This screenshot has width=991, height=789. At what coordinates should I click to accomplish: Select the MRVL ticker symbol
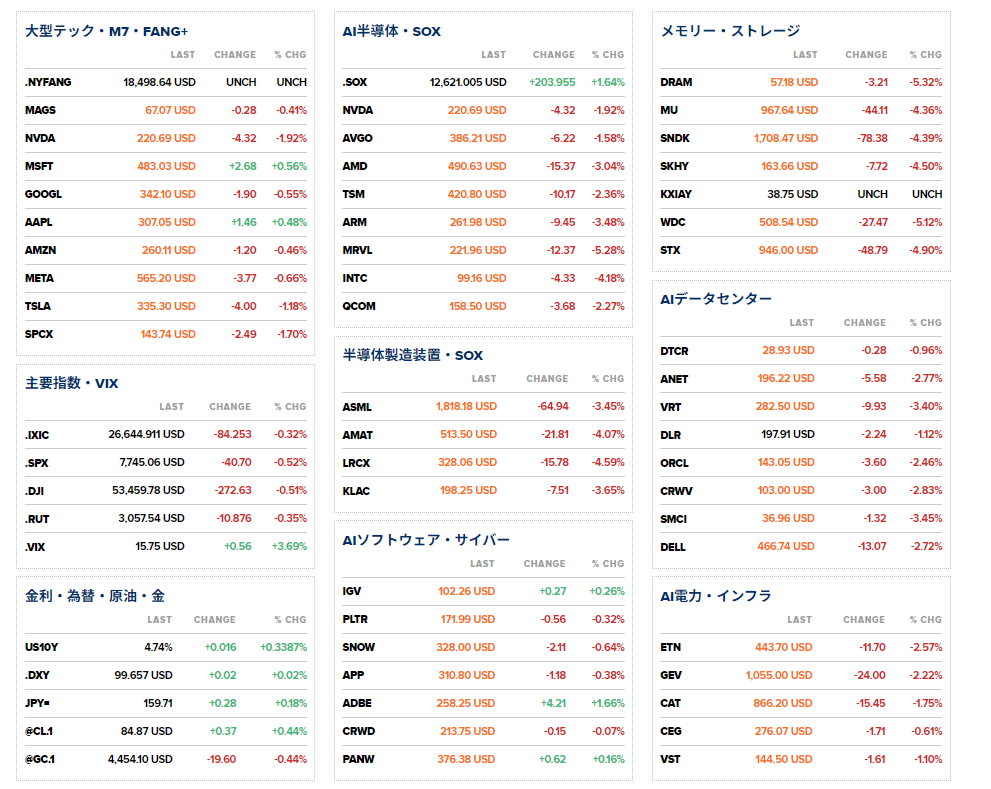tap(358, 250)
